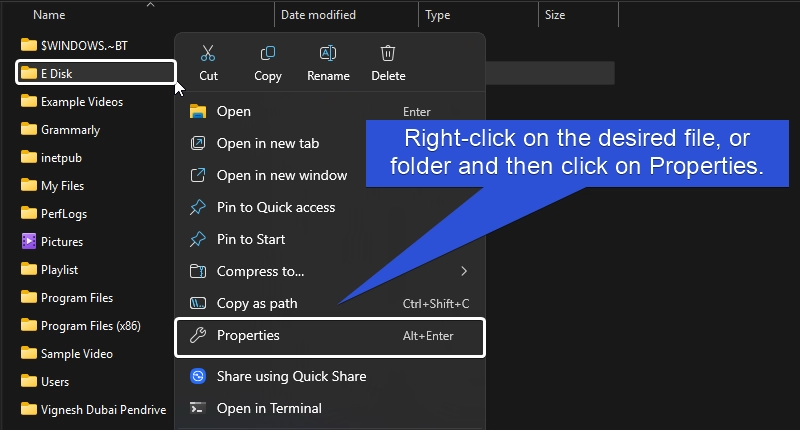Image resolution: width=800 pixels, height=430 pixels.
Task: Click the Rename icon
Action: [328, 53]
